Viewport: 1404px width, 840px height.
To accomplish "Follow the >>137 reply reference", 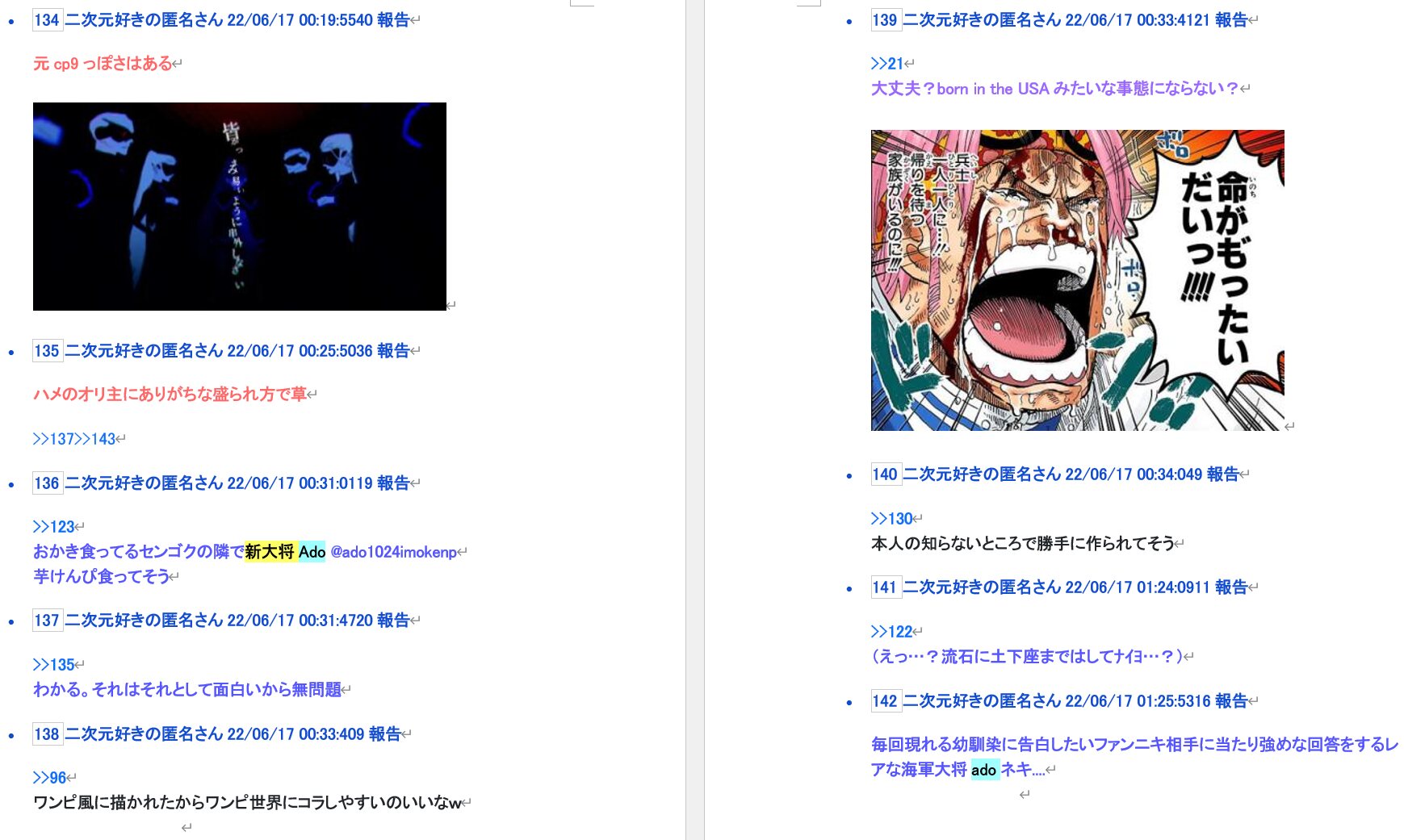I will 53,440.
